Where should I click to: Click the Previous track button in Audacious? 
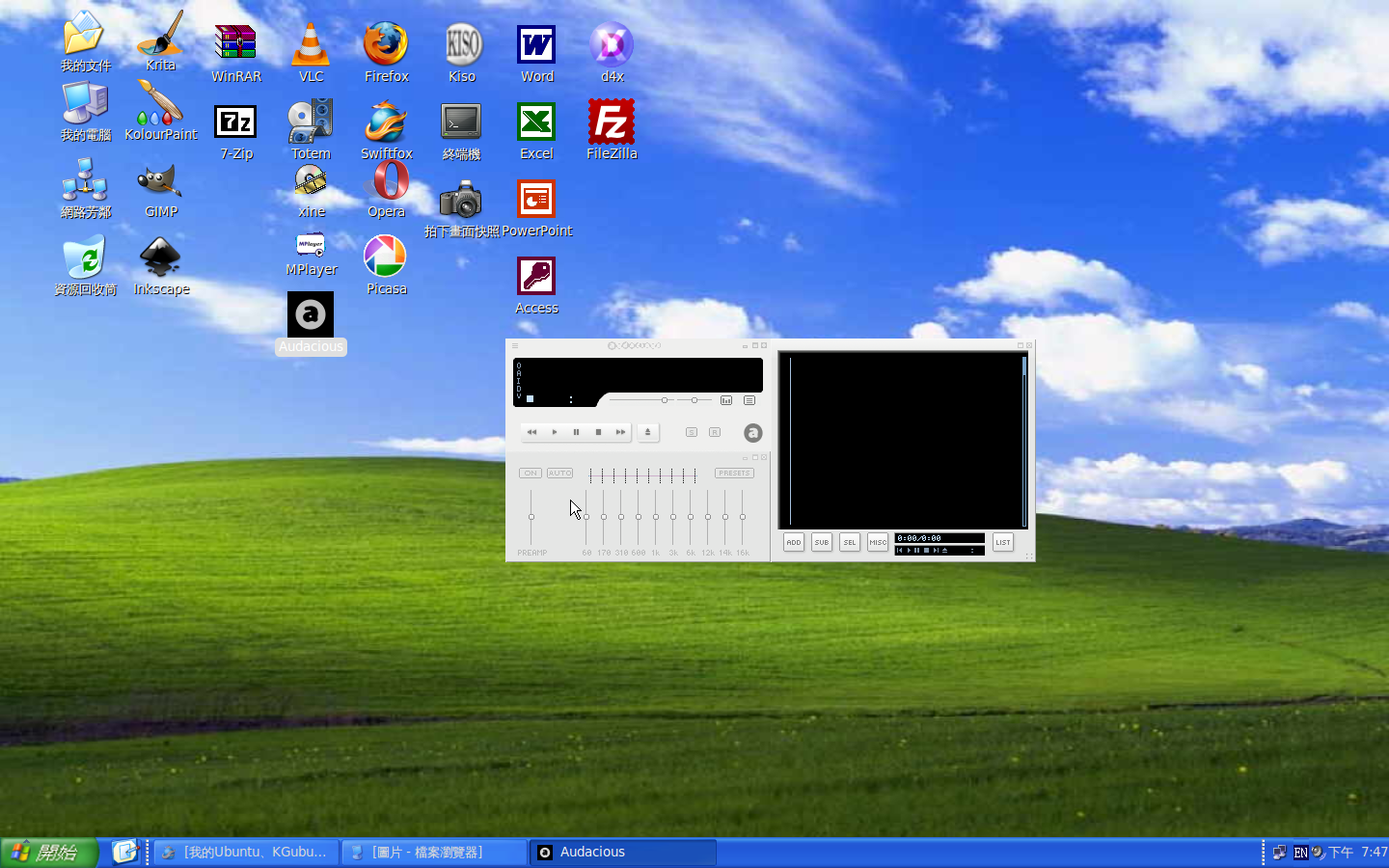point(531,432)
